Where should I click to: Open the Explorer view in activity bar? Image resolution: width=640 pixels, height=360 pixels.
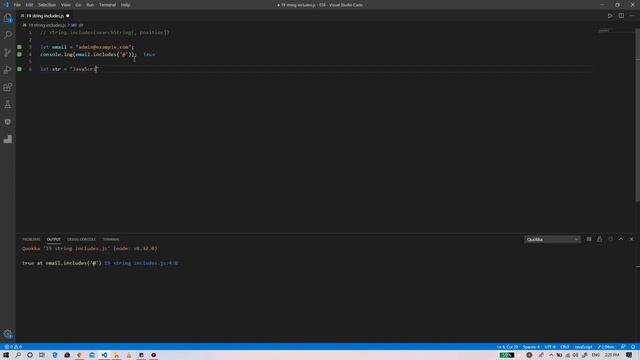(x=8, y=18)
